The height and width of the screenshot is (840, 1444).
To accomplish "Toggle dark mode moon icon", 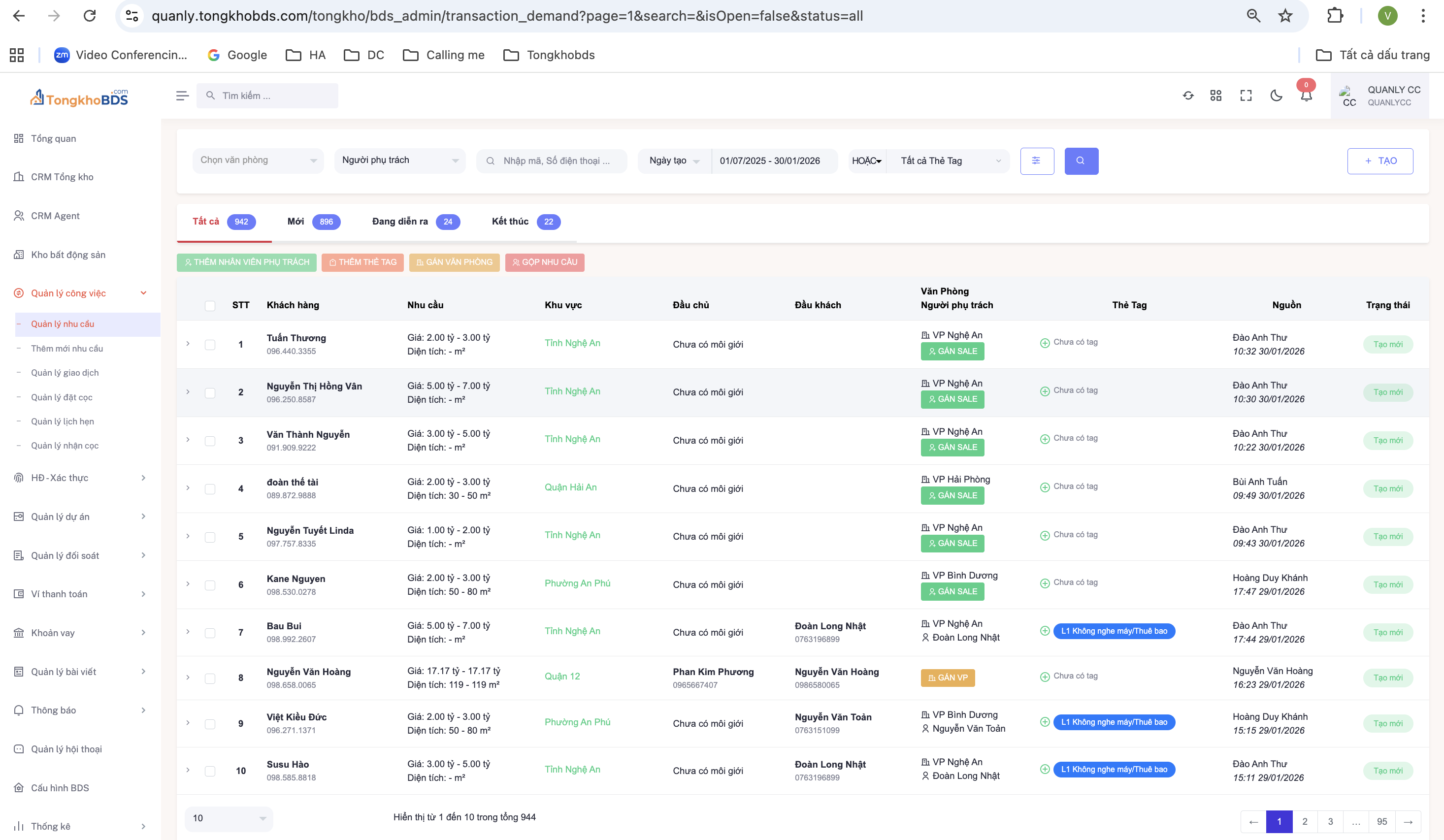I will tap(1276, 96).
